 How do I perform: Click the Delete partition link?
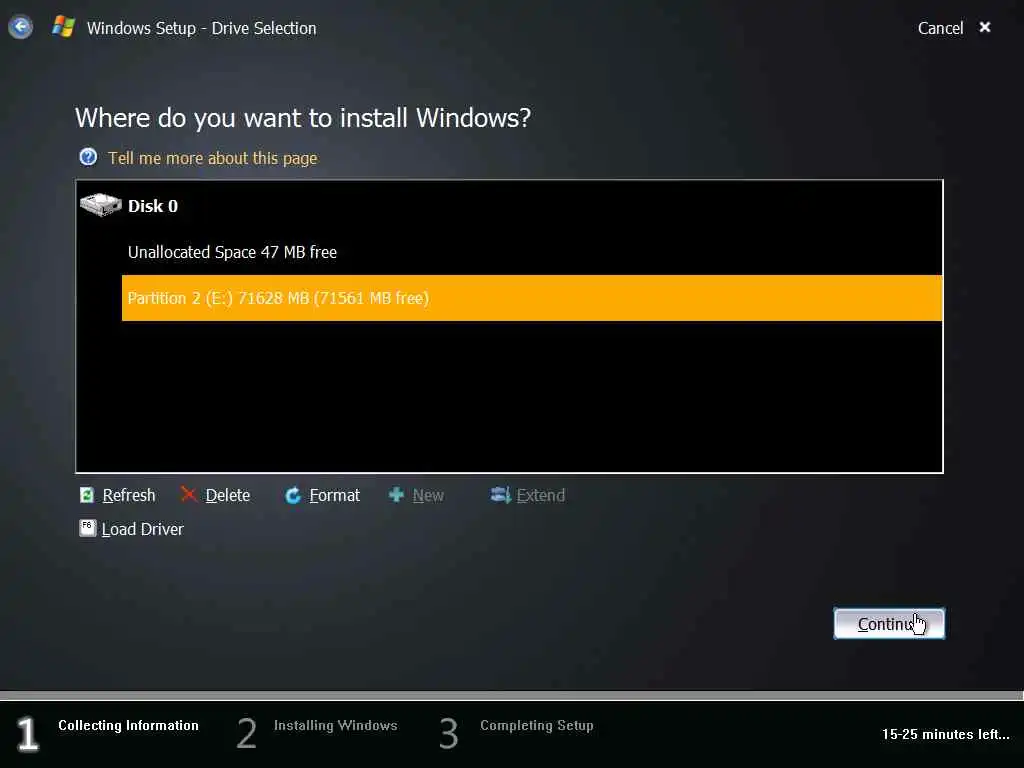[228, 496]
